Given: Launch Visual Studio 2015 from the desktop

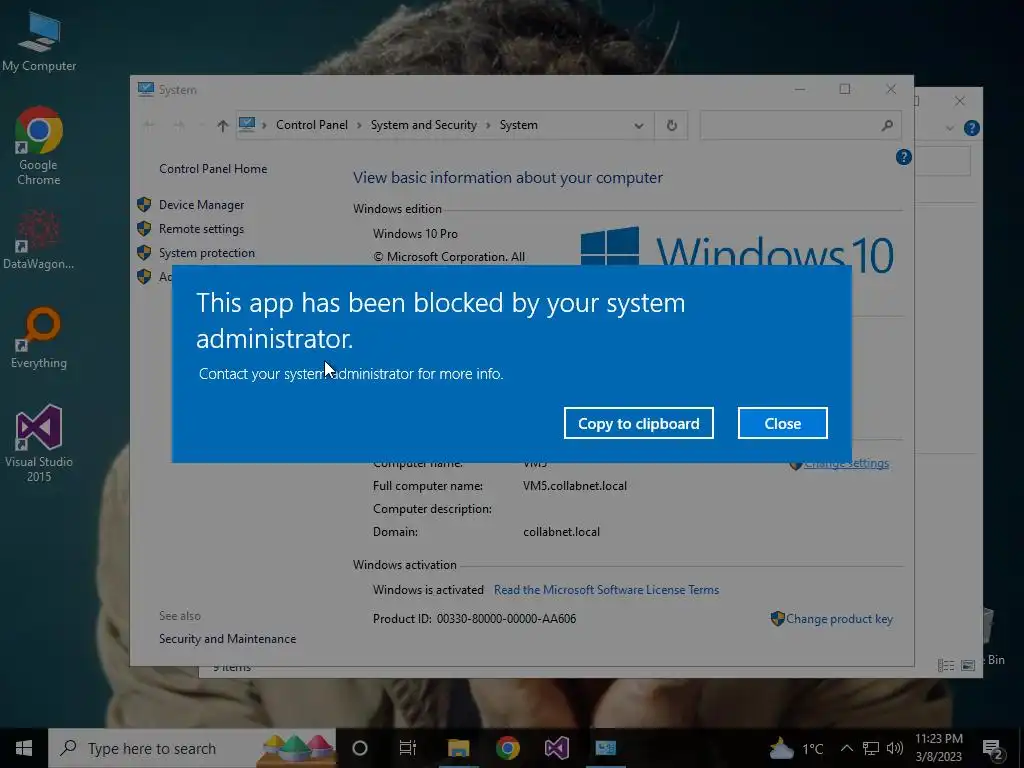Looking at the screenshot, I should (x=39, y=443).
